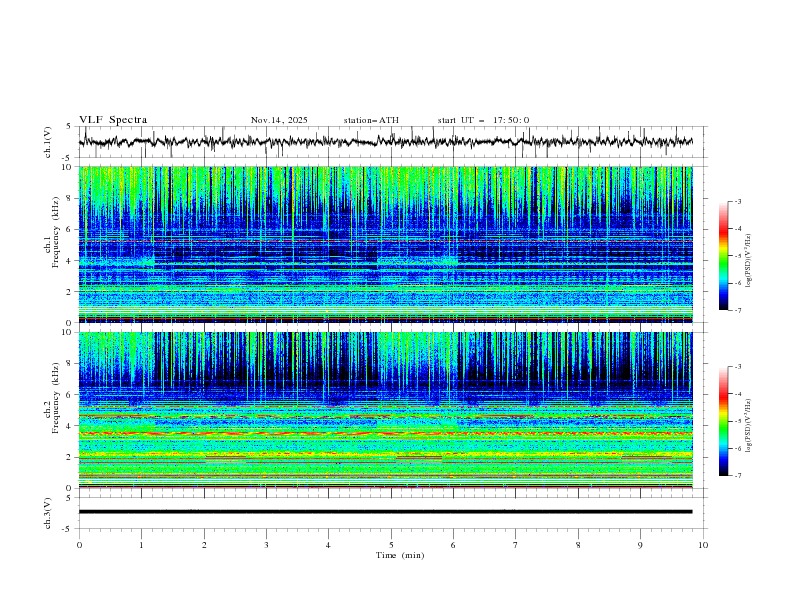Click the "7" tick on Time axis
792x612 pixels.
[x=516, y=545]
